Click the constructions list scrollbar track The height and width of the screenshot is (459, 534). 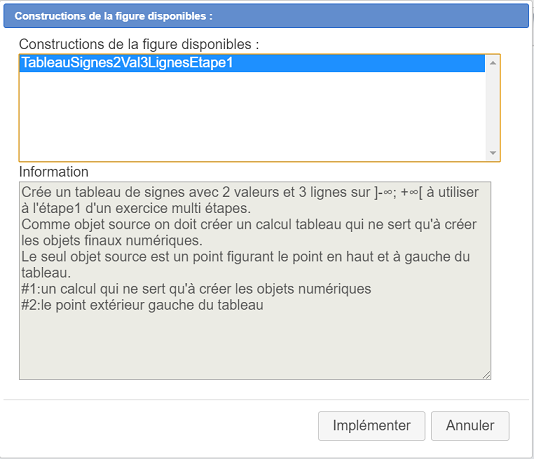coord(492,108)
